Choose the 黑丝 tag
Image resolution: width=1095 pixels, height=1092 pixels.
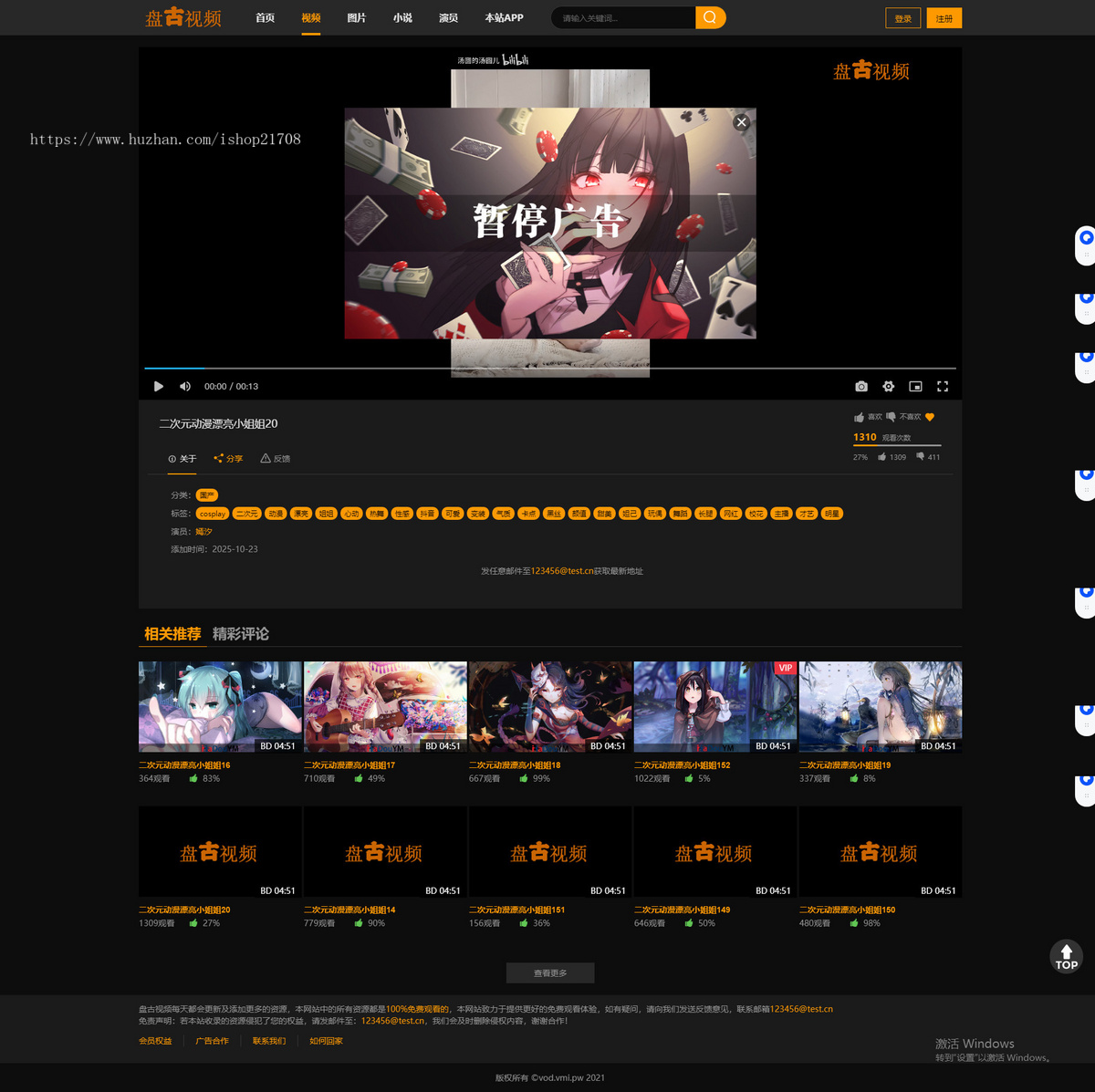553,514
